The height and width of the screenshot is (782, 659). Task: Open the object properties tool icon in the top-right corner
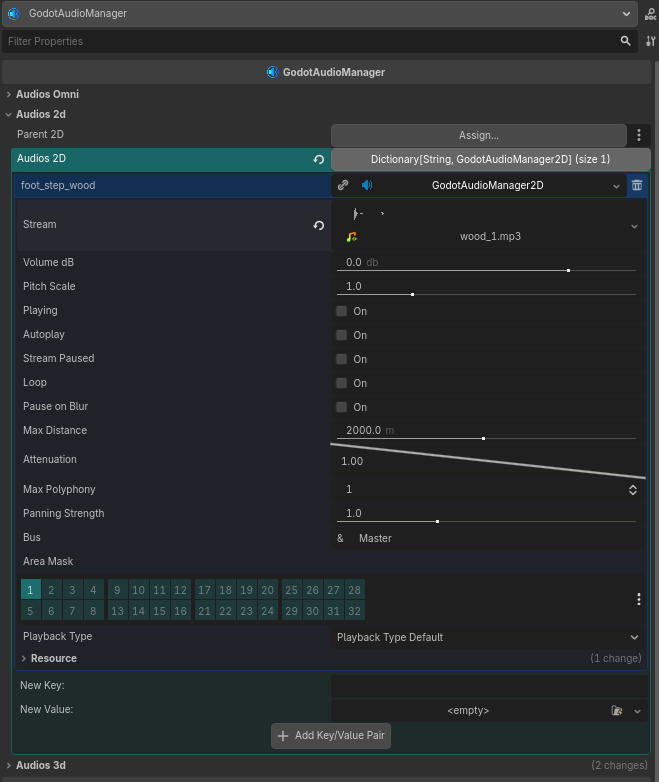pos(650,14)
